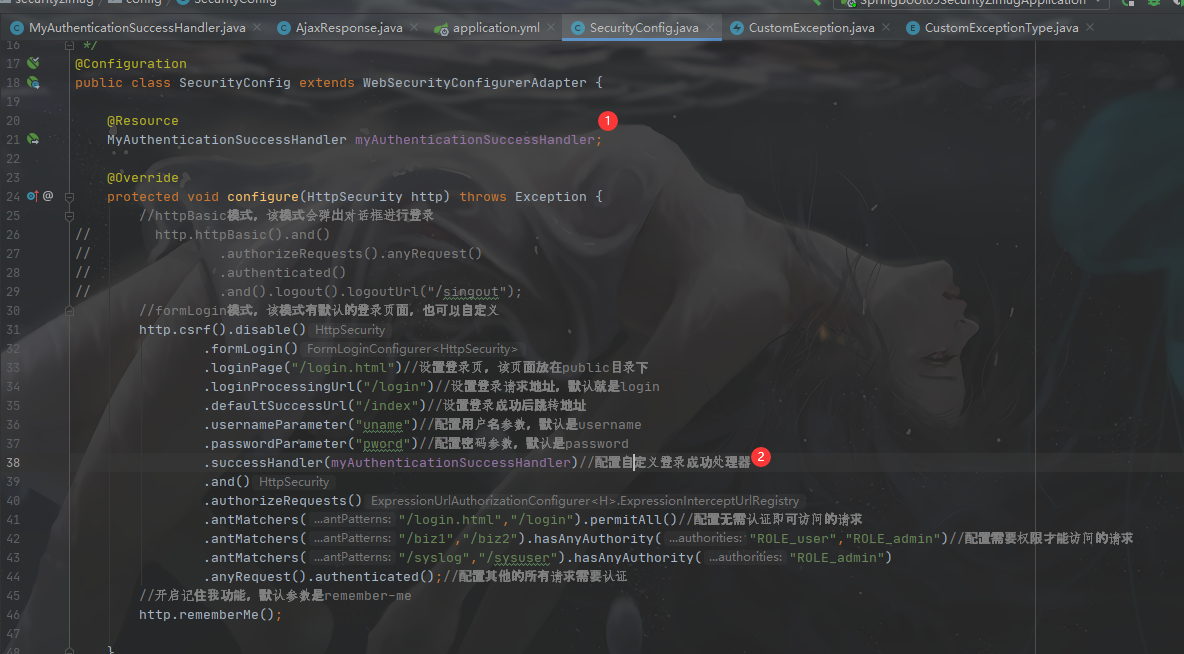This screenshot has width=1184, height=654.
Task: Click the overriding method gutter icon beside configure
Action: click(30, 196)
